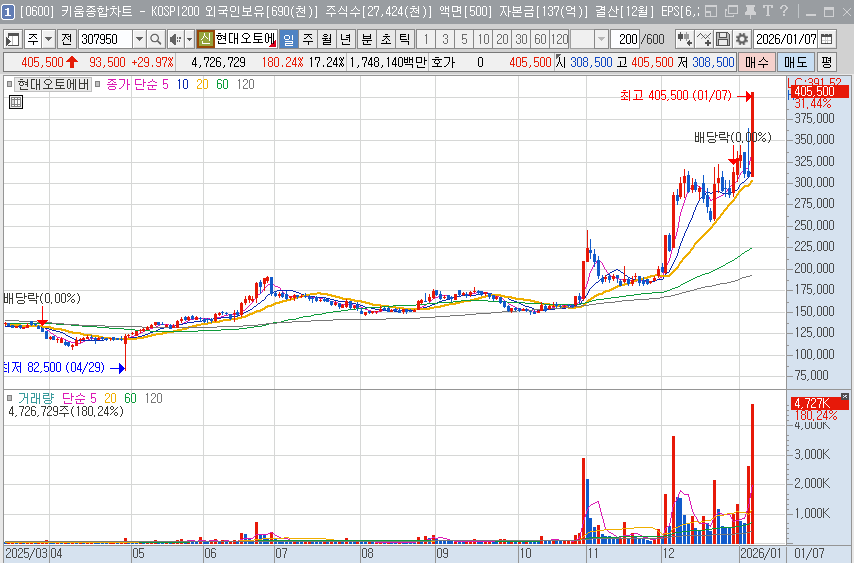This screenshot has width=854, height=563.
Task: Select the yearly 년 period
Action: click(x=346, y=39)
